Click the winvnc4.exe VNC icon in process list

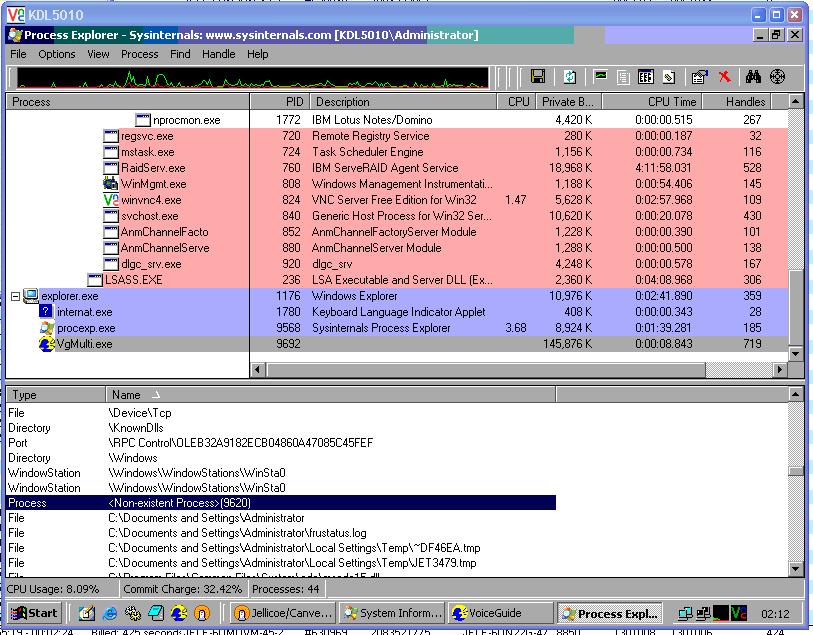tap(111, 200)
